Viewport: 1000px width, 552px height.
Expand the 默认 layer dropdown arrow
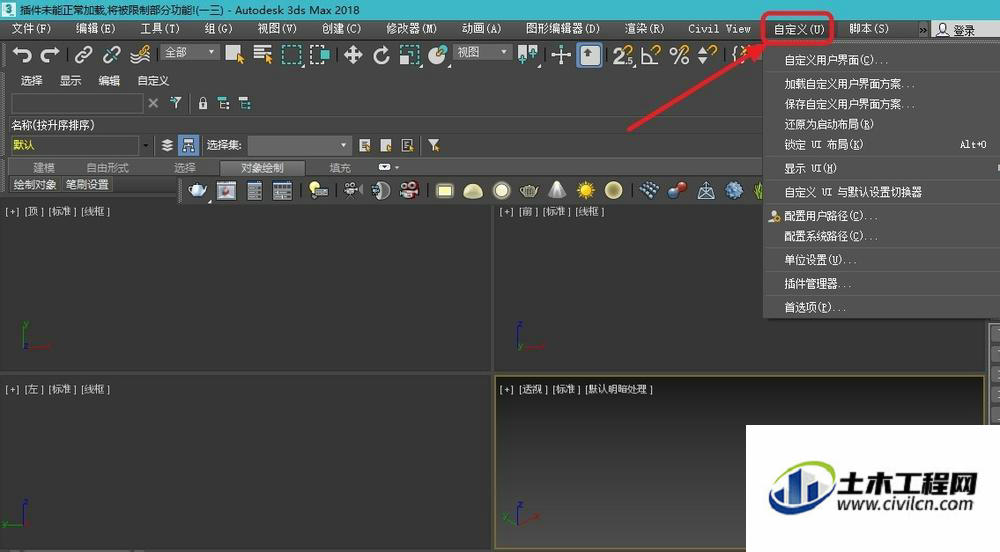(x=146, y=145)
